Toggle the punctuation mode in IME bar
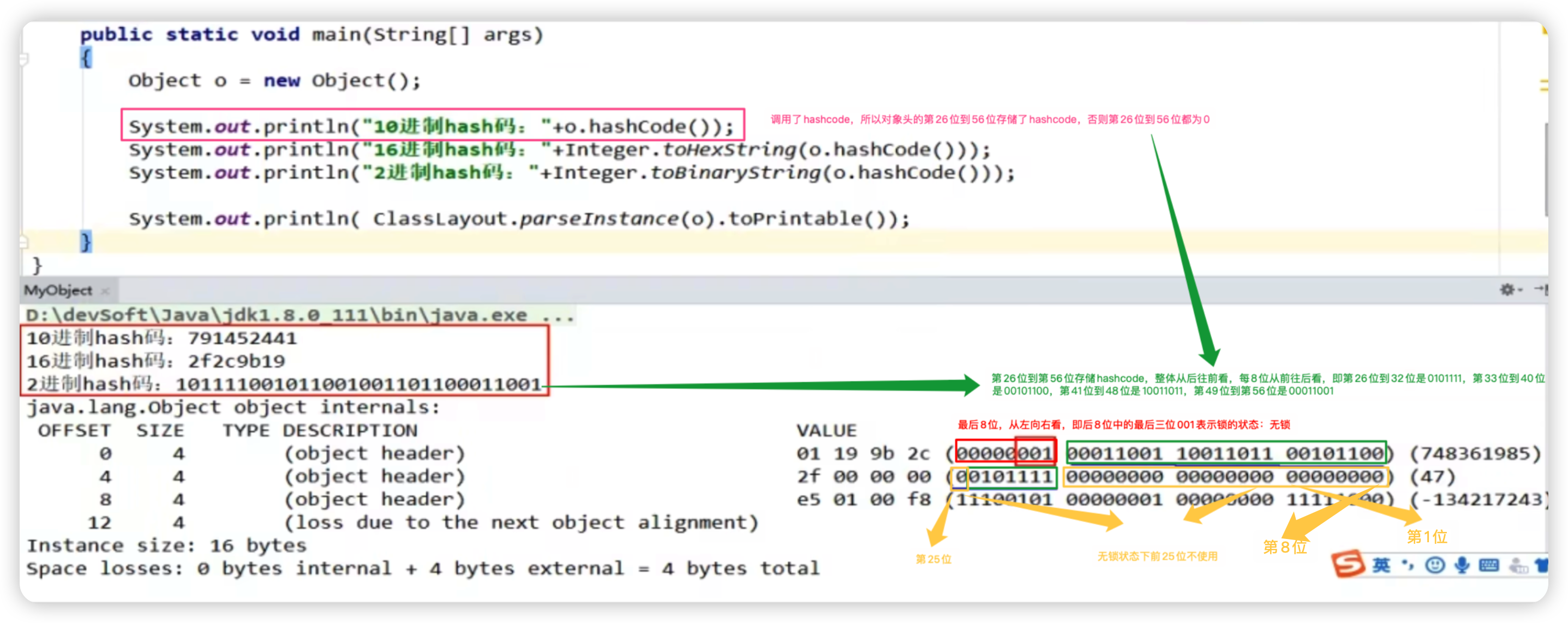1568x623 pixels. click(1408, 565)
